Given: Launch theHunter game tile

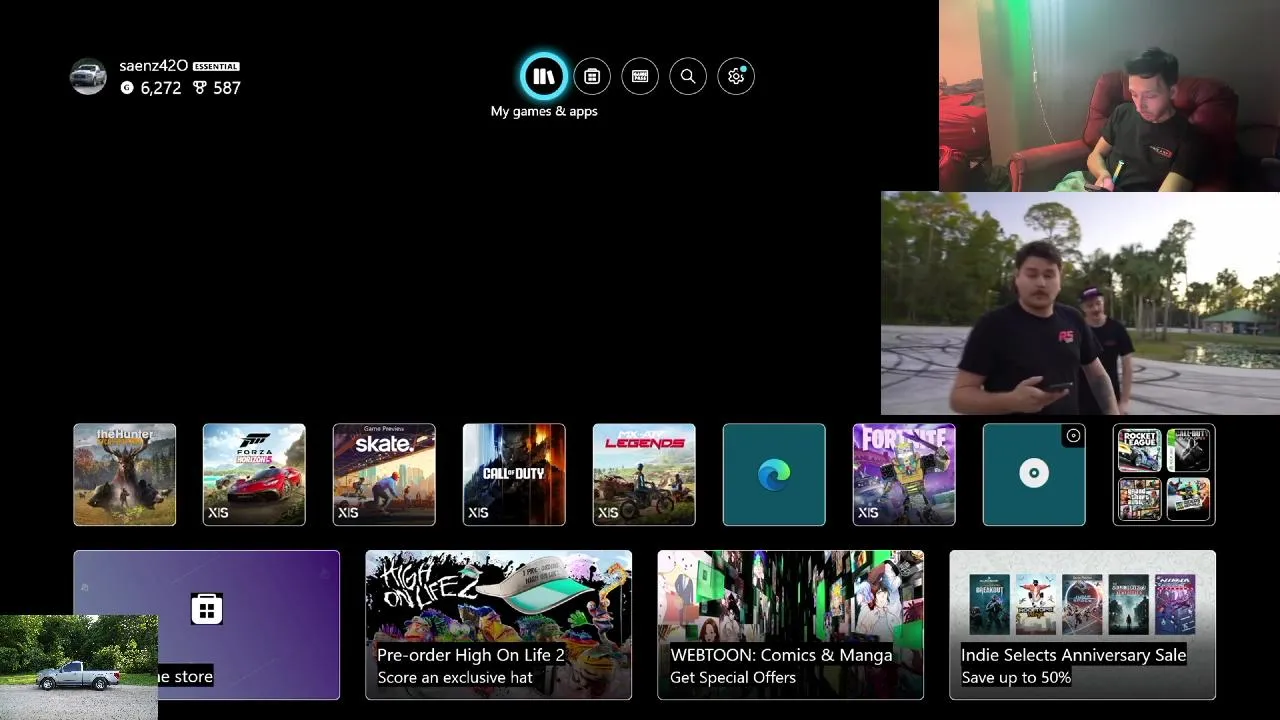Looking at the screenshot, I should [124, 475].
